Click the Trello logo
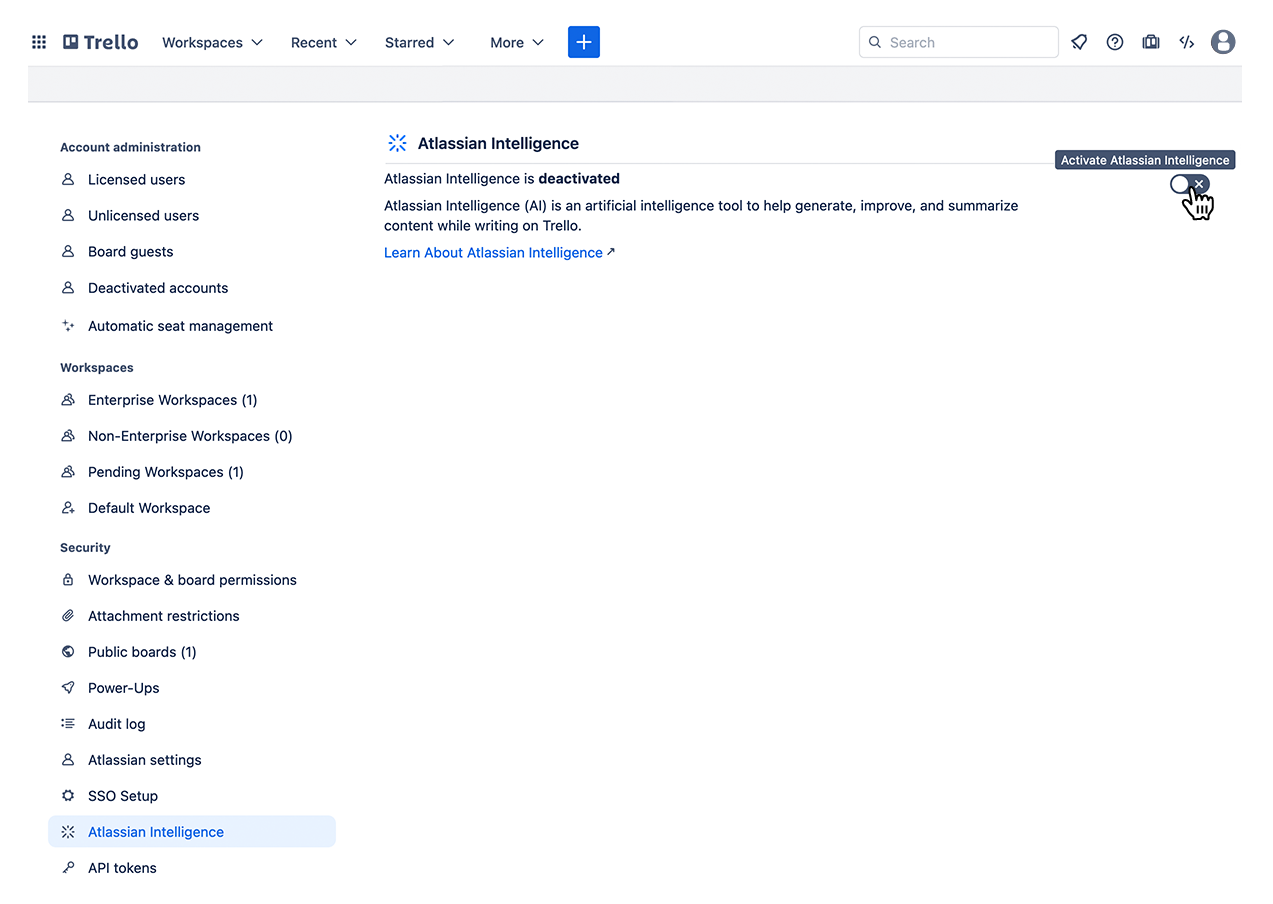 pos(100,42)
